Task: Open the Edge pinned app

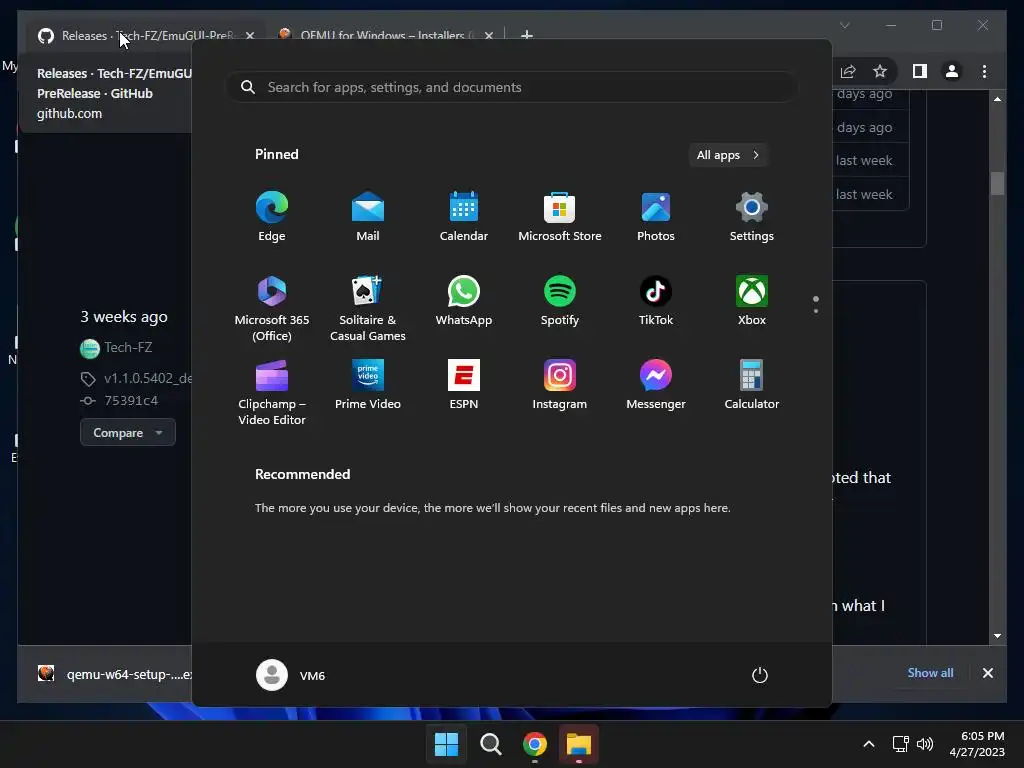Action: point(272,217)
